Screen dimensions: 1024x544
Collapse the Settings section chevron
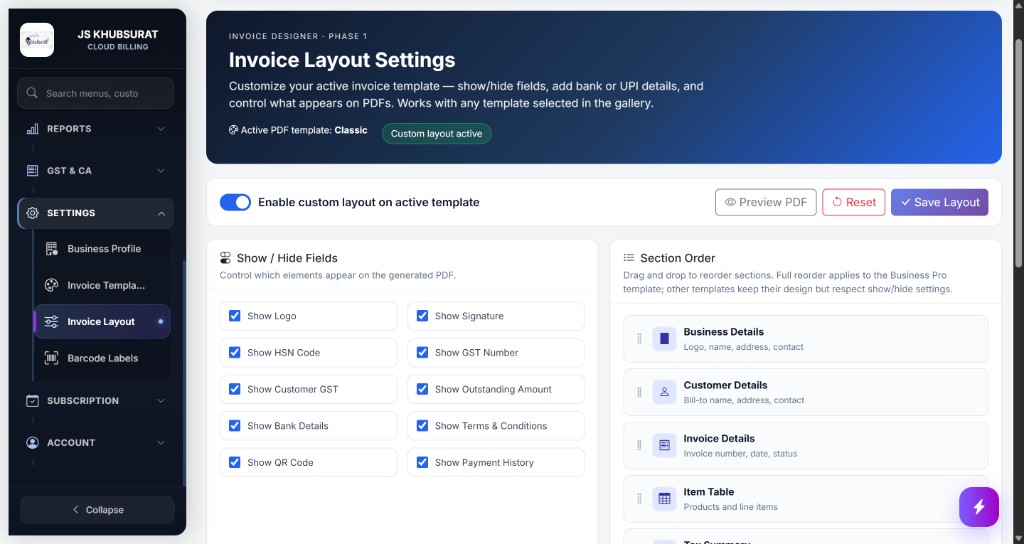[x=161, y=213]
